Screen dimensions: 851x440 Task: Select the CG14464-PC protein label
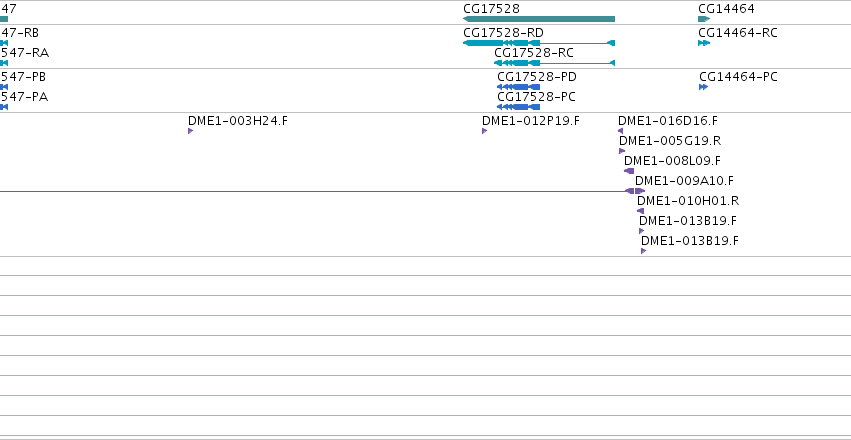(738, 77)
